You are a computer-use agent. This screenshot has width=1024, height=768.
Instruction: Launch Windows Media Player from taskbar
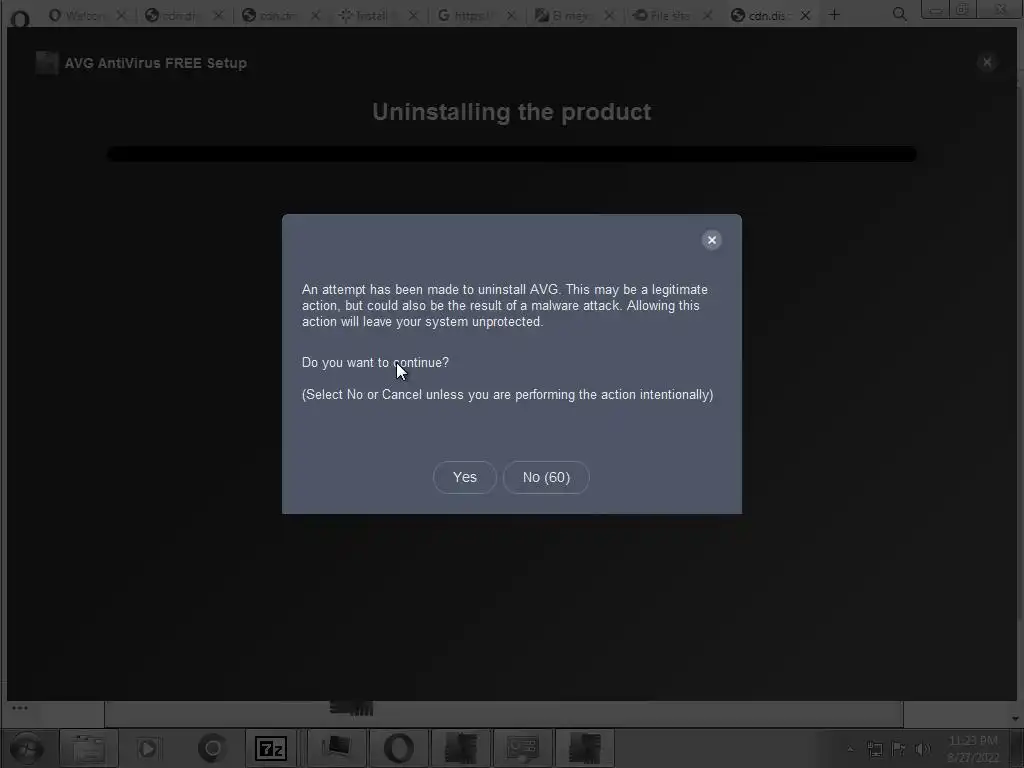(x=148, y=748)
